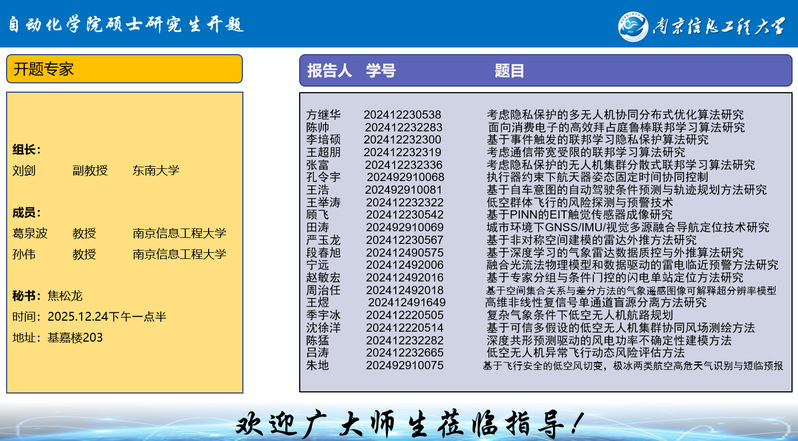Click the address 基嘉楼203
Viewport: 798px width, 441px height.
coord(75,338)
